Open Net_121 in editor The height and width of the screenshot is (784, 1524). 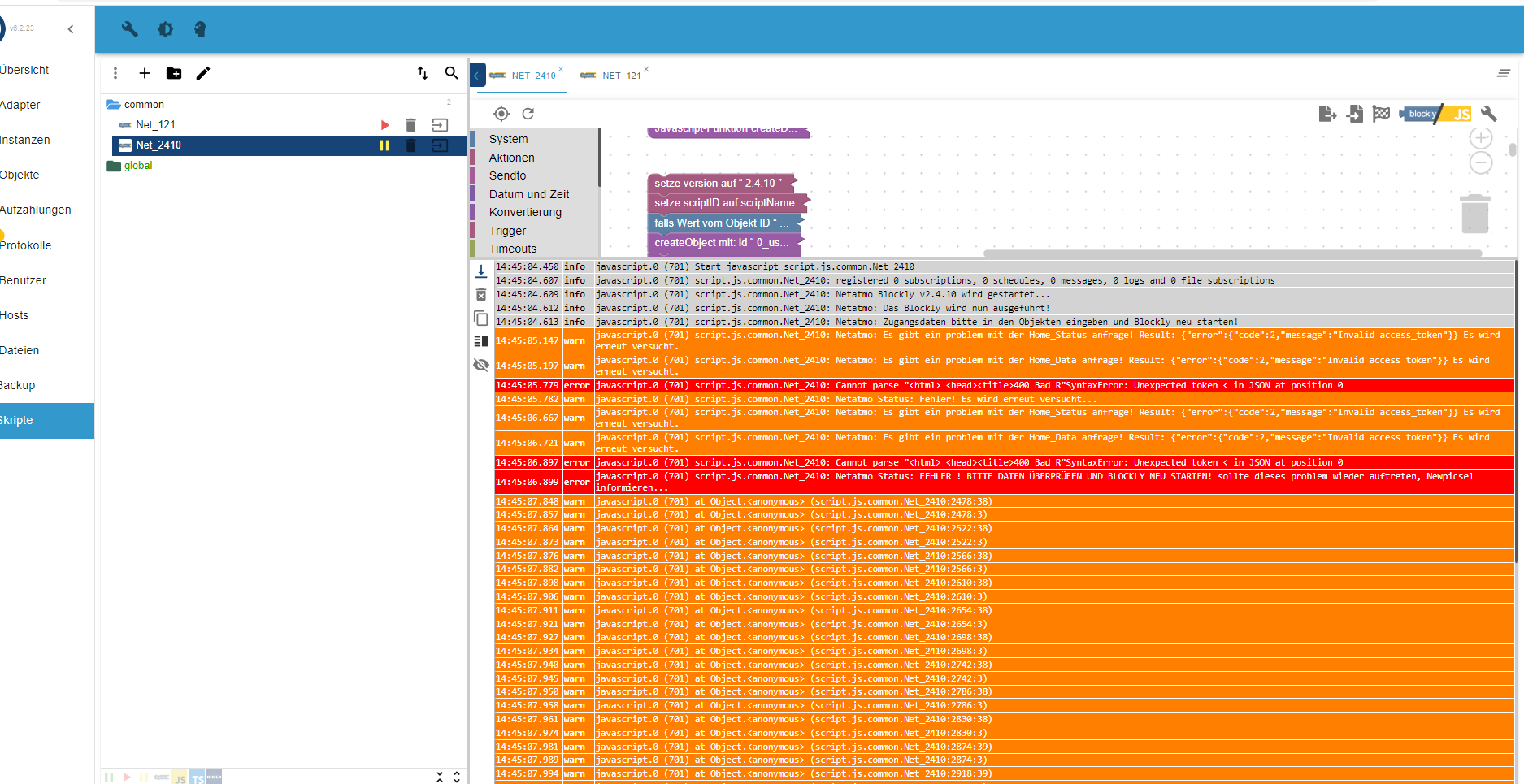point(440,125)
